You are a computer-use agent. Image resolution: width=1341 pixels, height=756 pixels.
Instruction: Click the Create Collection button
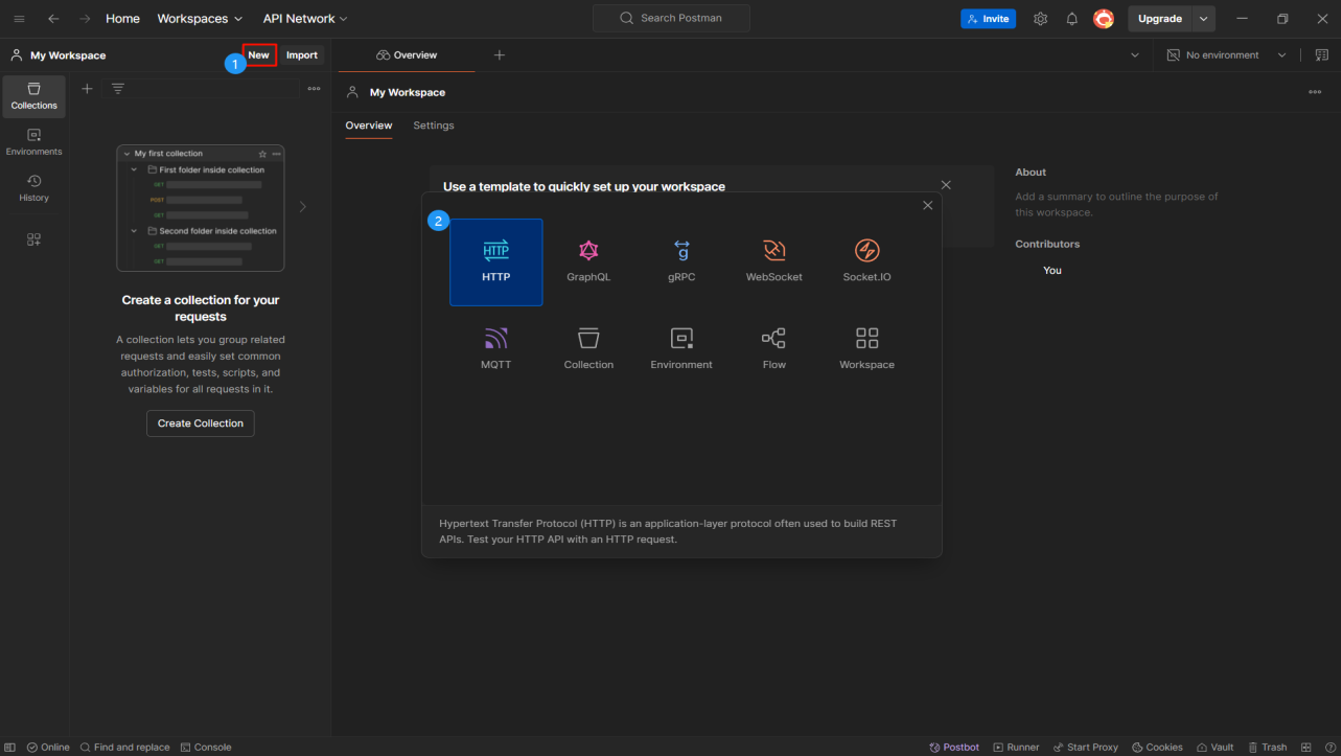[200, 423]
